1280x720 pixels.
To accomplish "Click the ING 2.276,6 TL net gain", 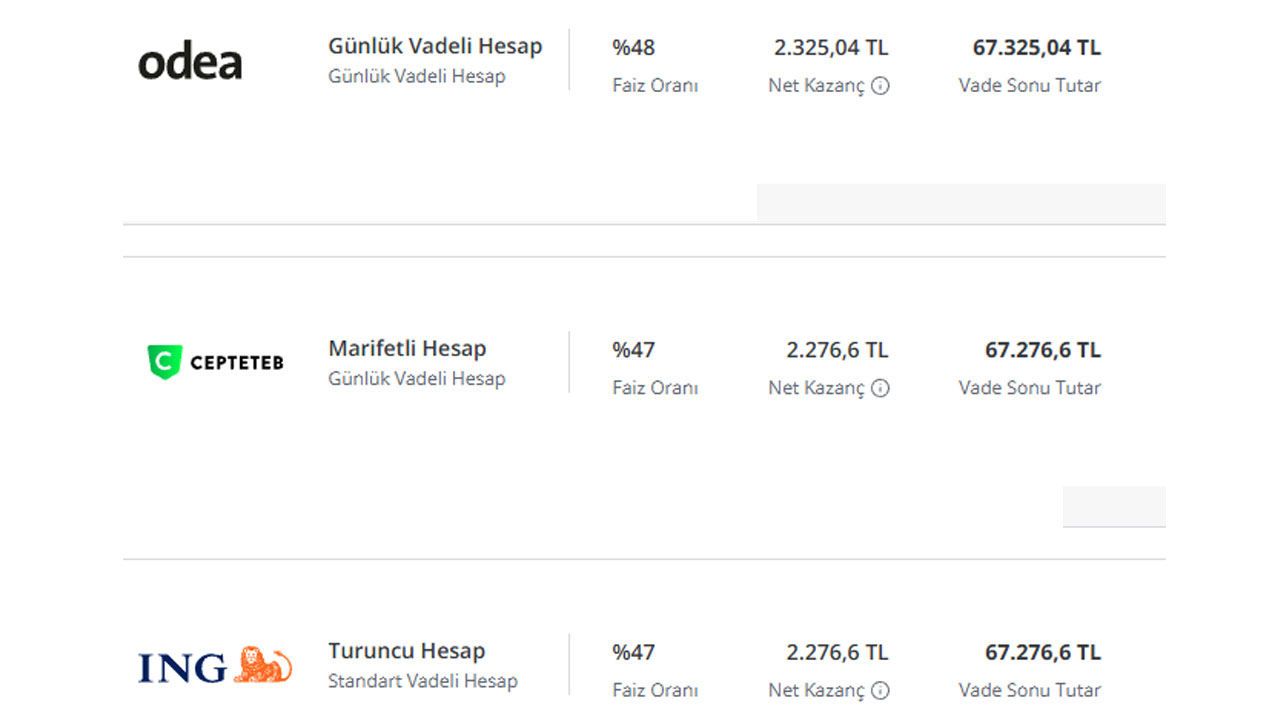I will tap(837, 652).
